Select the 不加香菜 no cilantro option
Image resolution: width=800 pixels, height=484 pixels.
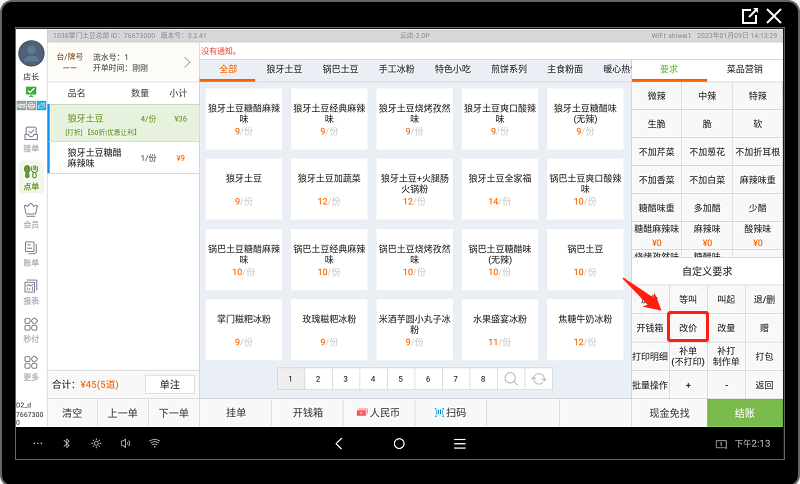pyautogui.click(x=657, y=180)
